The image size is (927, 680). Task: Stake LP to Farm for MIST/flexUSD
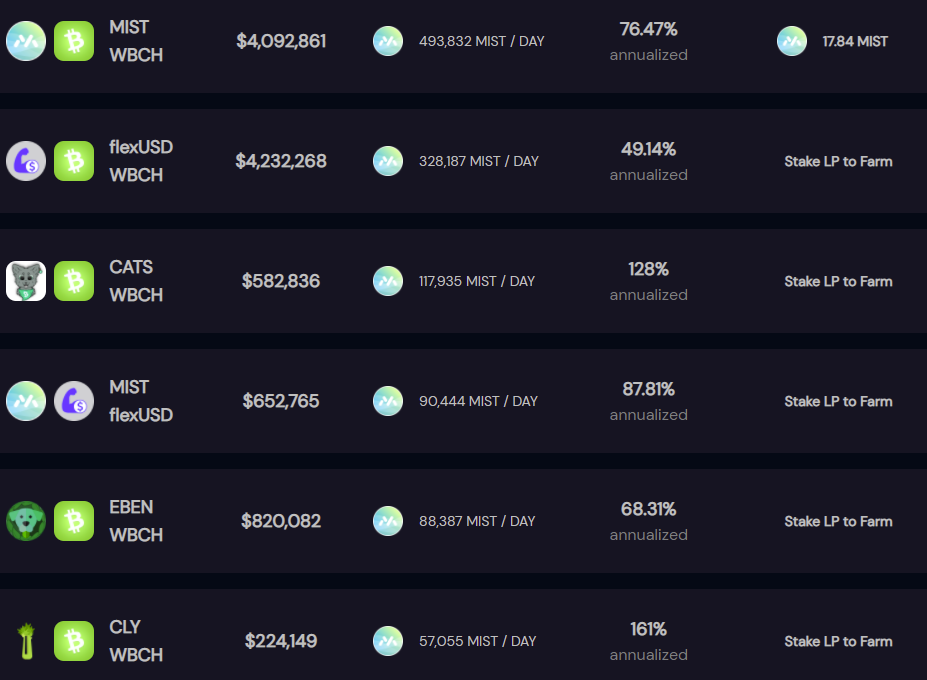pyautogui.click(x=838, y=401)
